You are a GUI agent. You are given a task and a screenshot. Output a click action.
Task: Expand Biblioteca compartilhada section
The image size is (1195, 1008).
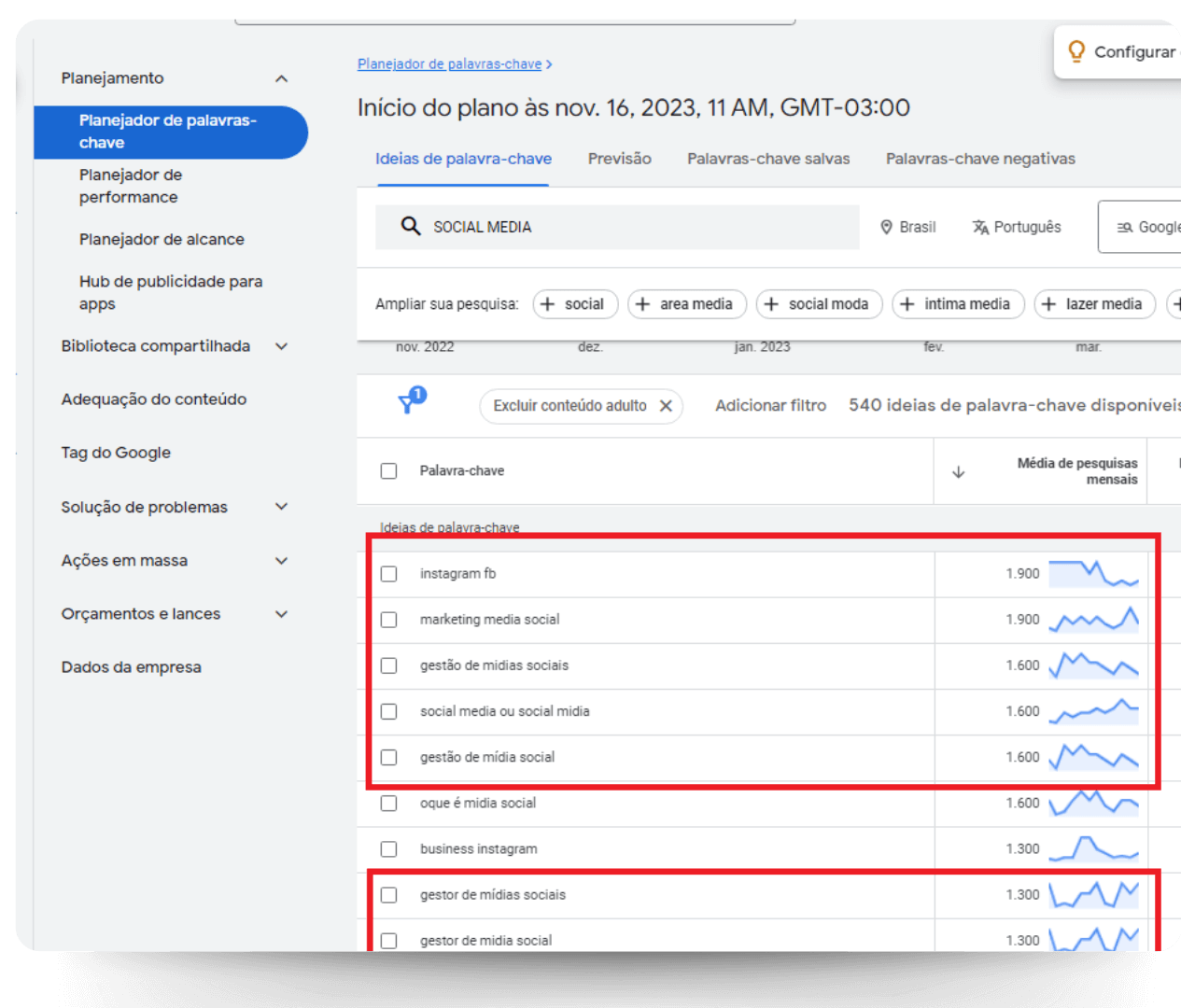pyautogui.click(x=281, y=346)
